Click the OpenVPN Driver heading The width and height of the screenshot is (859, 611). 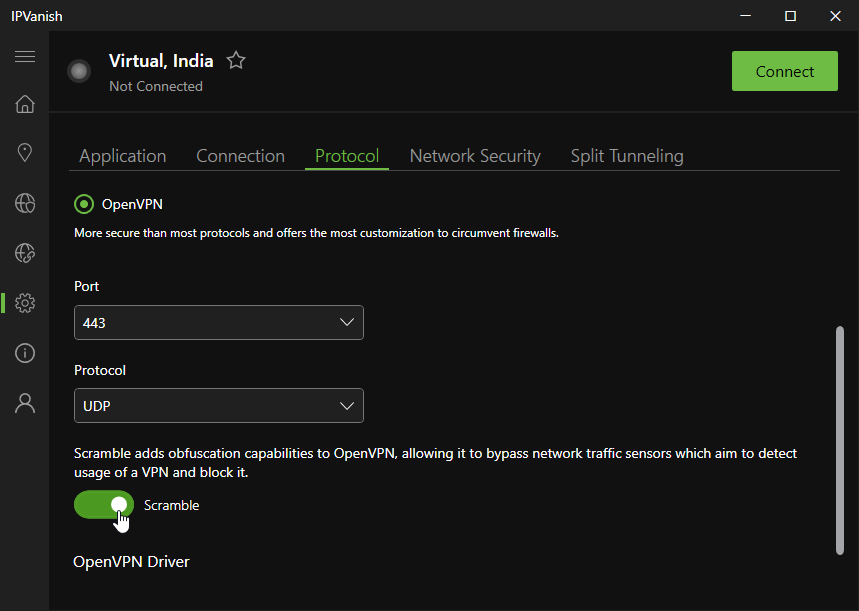tap(131, 562)
